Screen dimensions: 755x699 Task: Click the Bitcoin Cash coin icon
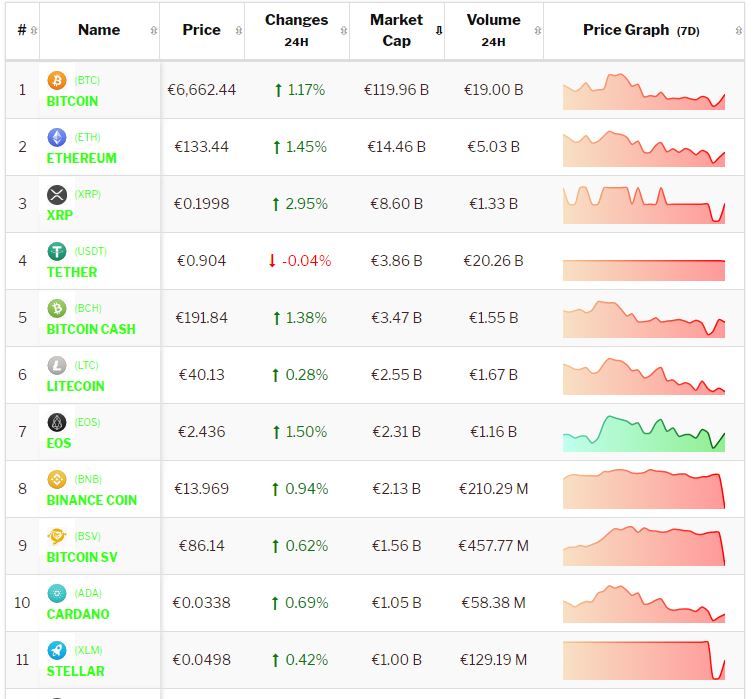coord(57,308)
